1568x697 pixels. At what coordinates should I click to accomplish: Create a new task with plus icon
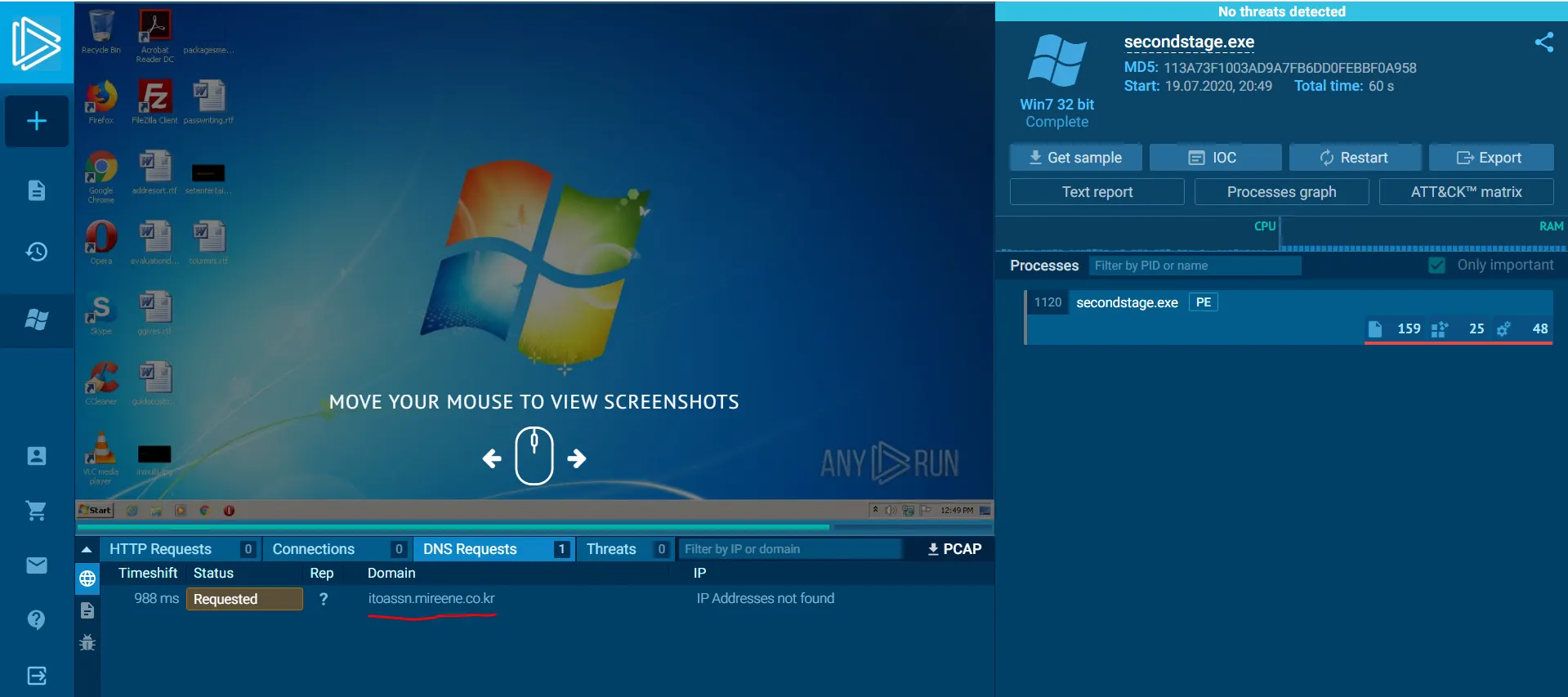(37, 122)
